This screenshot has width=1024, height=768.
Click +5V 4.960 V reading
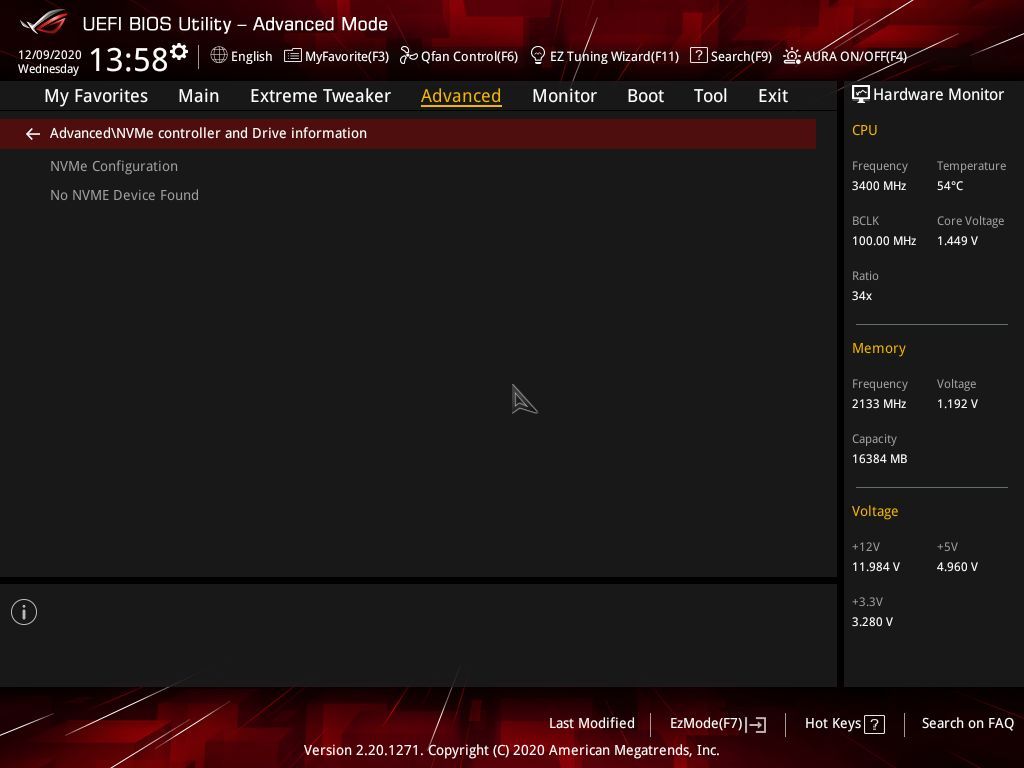tap(957, 567)
